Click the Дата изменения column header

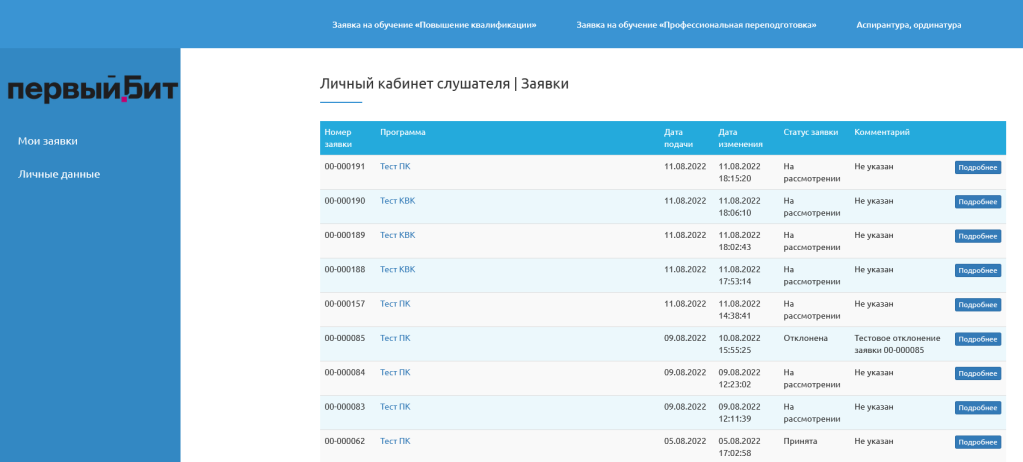741,138
